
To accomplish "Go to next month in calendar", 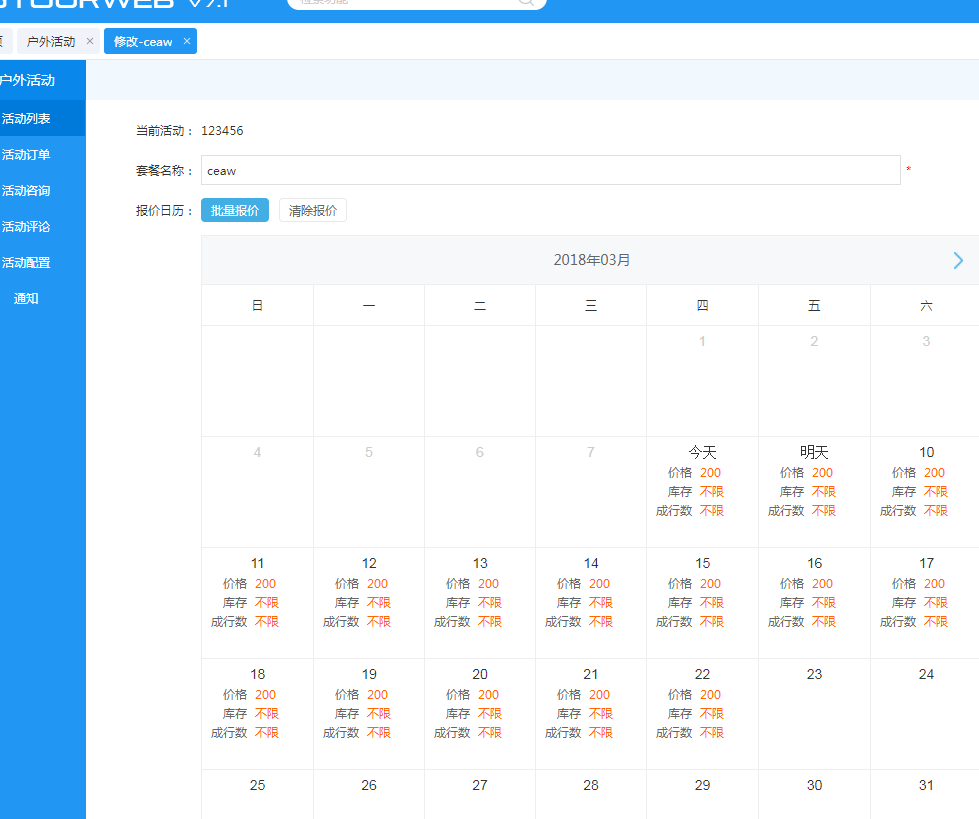I will (958, 260).
